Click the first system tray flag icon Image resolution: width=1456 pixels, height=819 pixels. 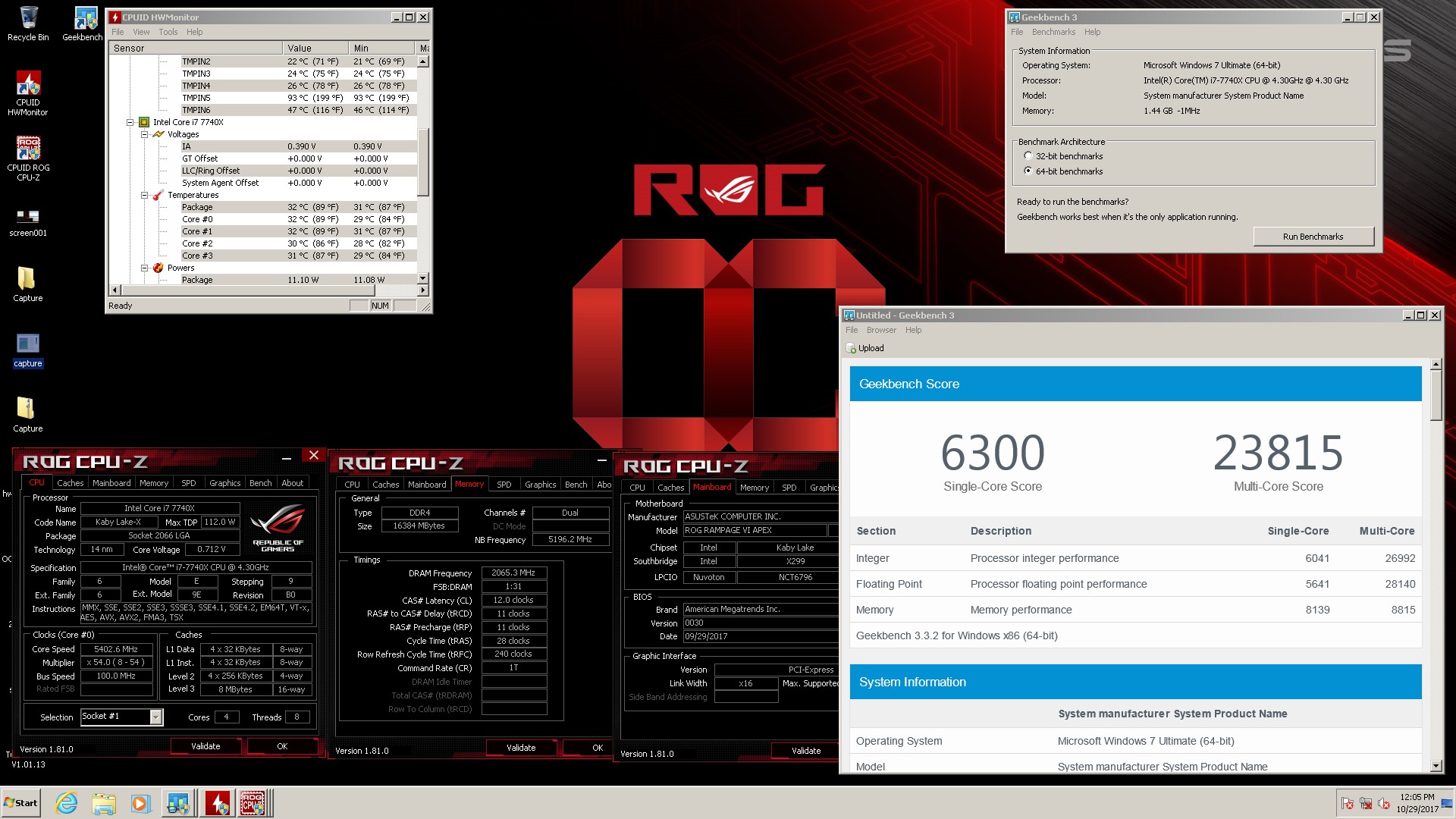pos(1348,803)
